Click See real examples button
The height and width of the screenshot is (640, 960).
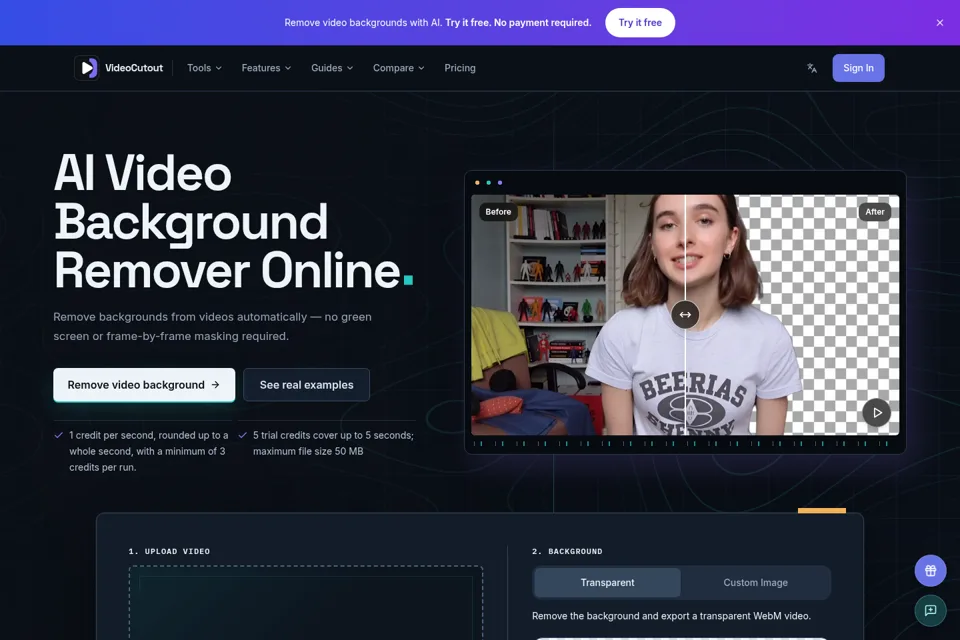point(306,385)
